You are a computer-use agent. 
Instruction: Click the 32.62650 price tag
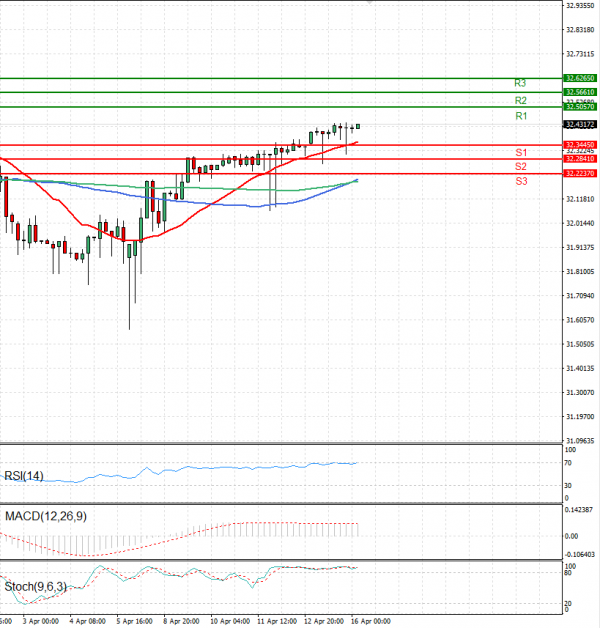coord(580,78)
